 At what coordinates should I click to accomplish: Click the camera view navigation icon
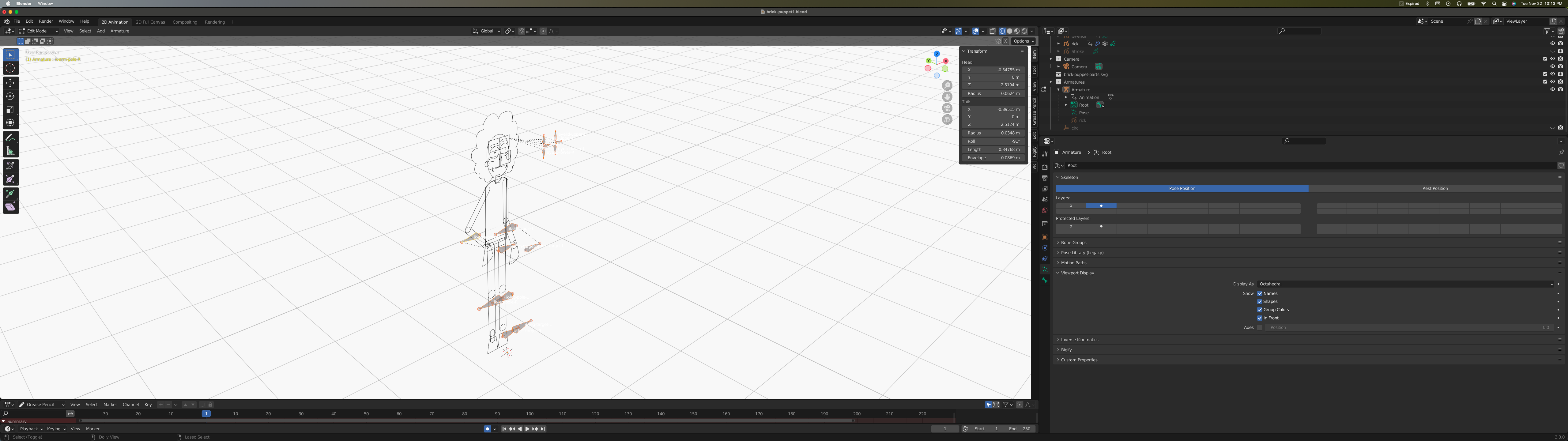[x=947, y=108]
